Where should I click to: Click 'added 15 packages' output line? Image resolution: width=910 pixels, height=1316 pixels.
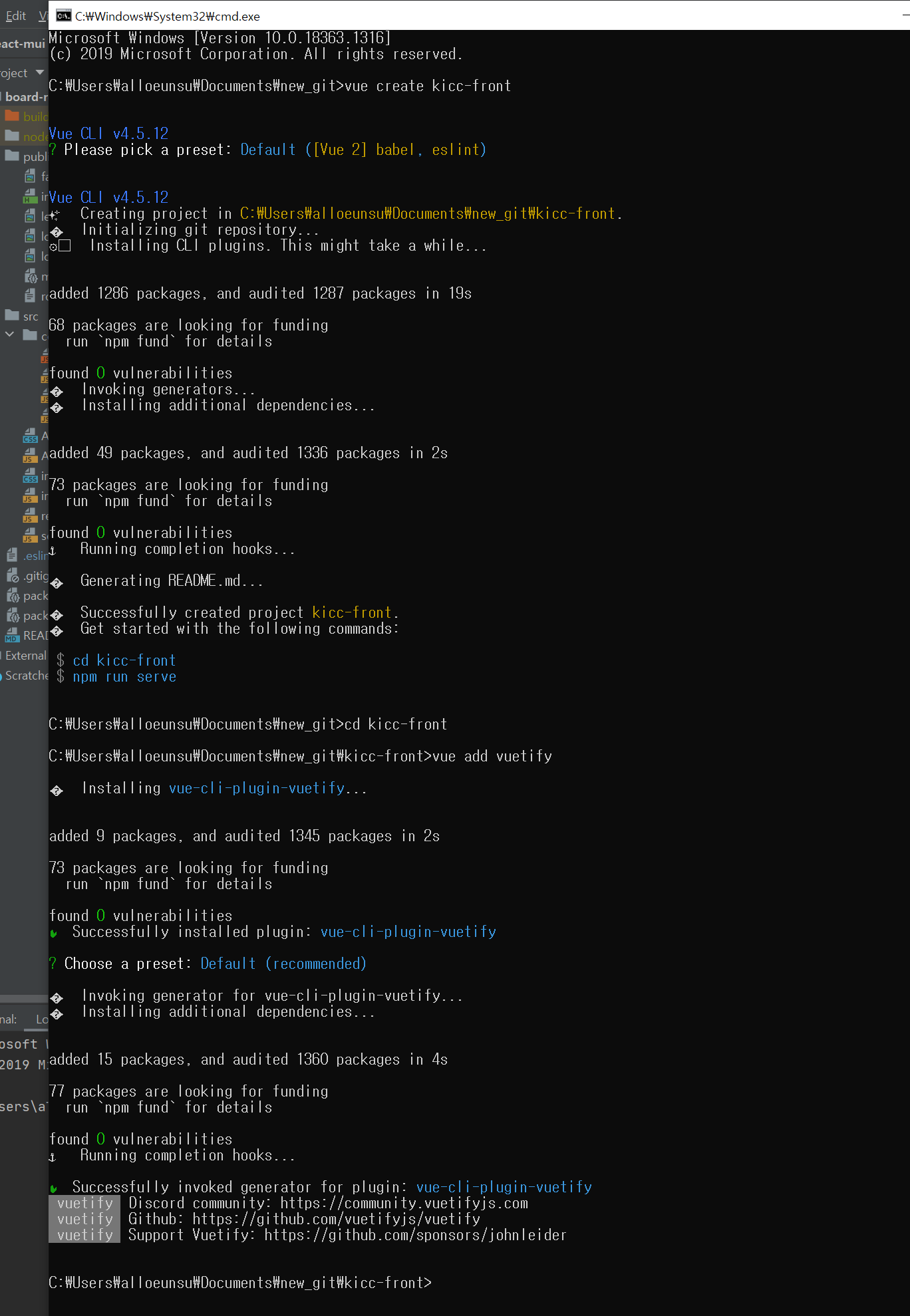[x=248, y=1059]
